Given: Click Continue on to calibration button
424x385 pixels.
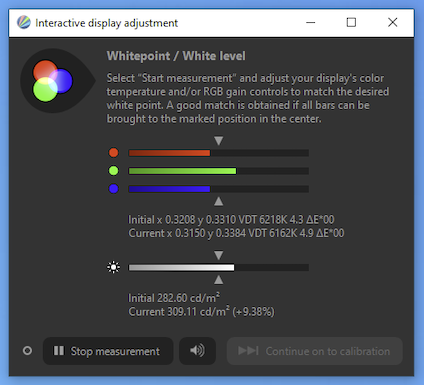Looking at the screenshot, I should point(315,351).
